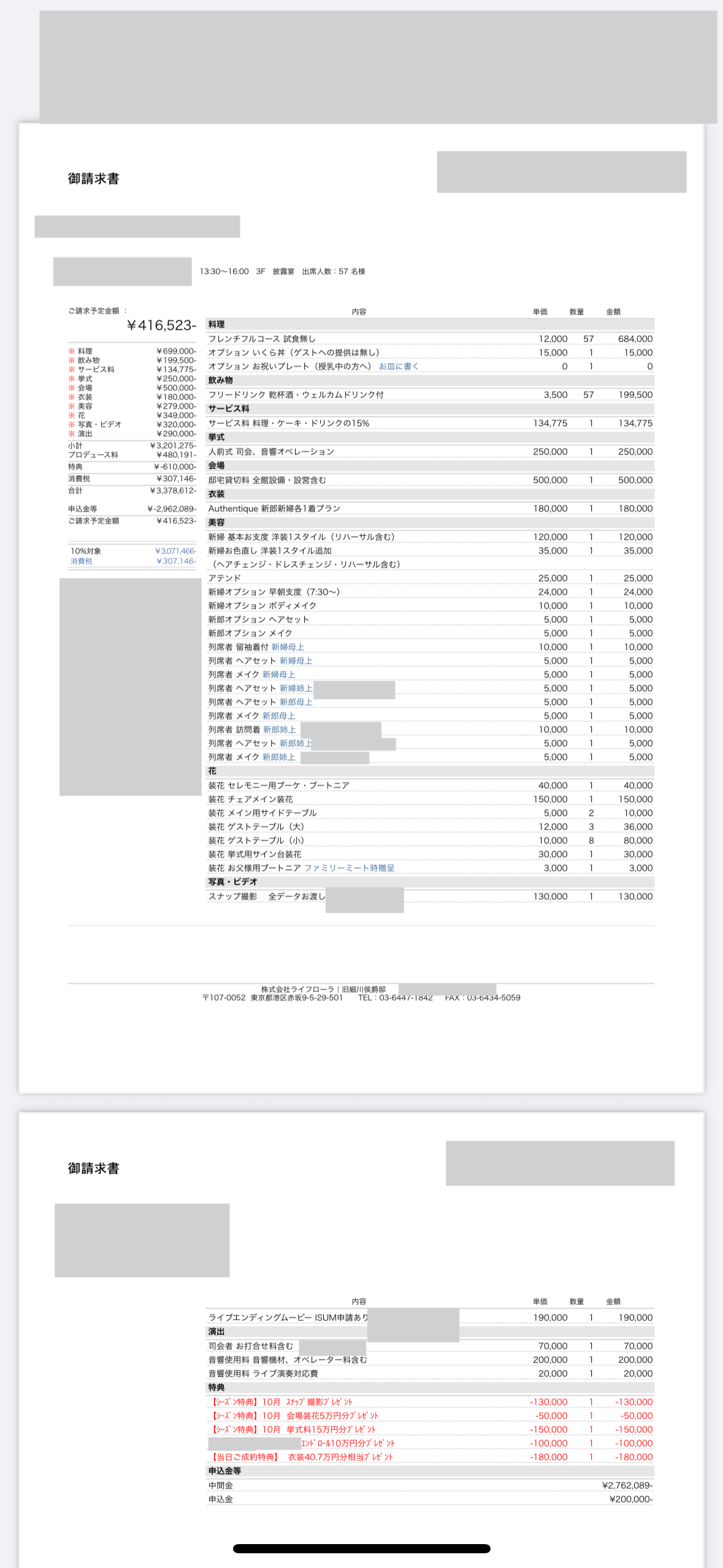
Task: Open the blue お皿に書く note
Action: (399, 366)
